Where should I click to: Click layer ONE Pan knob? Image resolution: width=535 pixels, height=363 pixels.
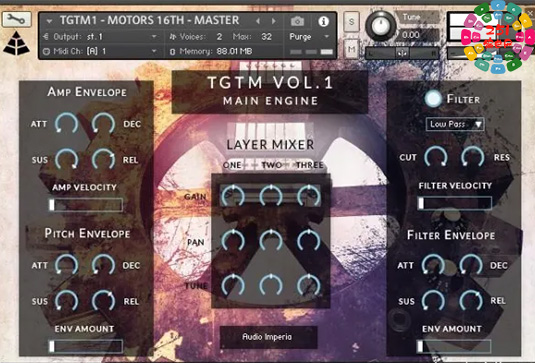(233, 241)
